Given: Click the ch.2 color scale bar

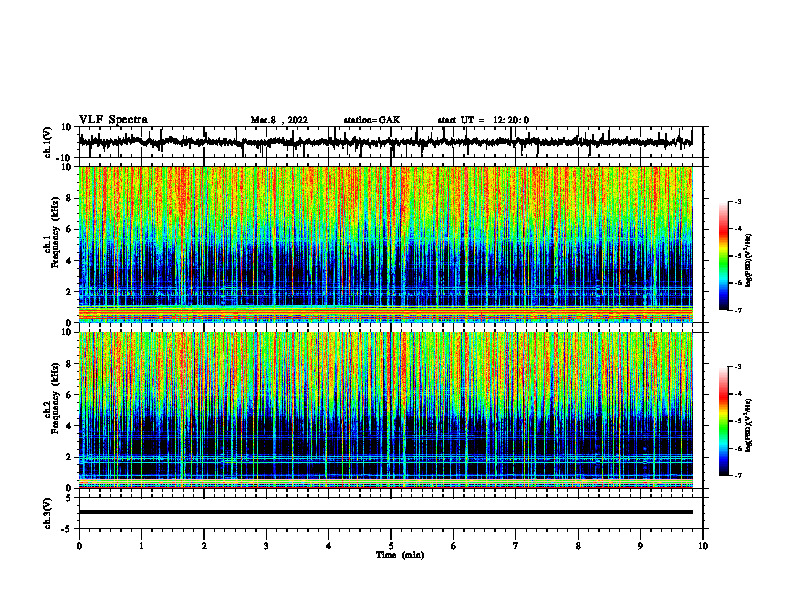Looking at the screenshot, I should [724, 421].
